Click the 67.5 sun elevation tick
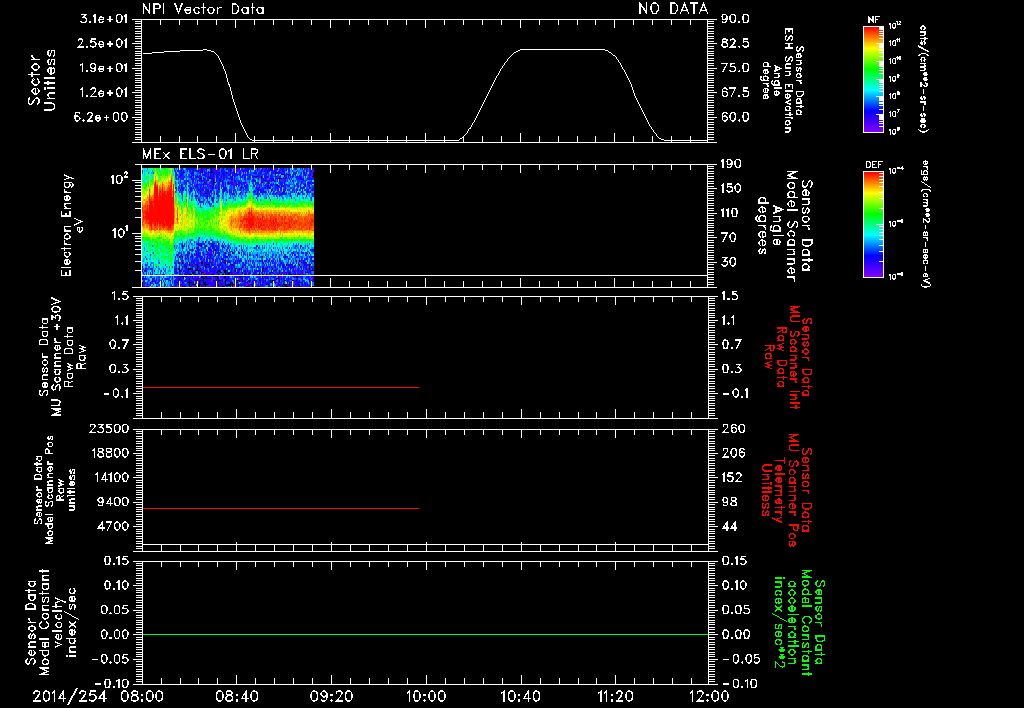Screen dimensions: 1024x708 coord(735,92)
